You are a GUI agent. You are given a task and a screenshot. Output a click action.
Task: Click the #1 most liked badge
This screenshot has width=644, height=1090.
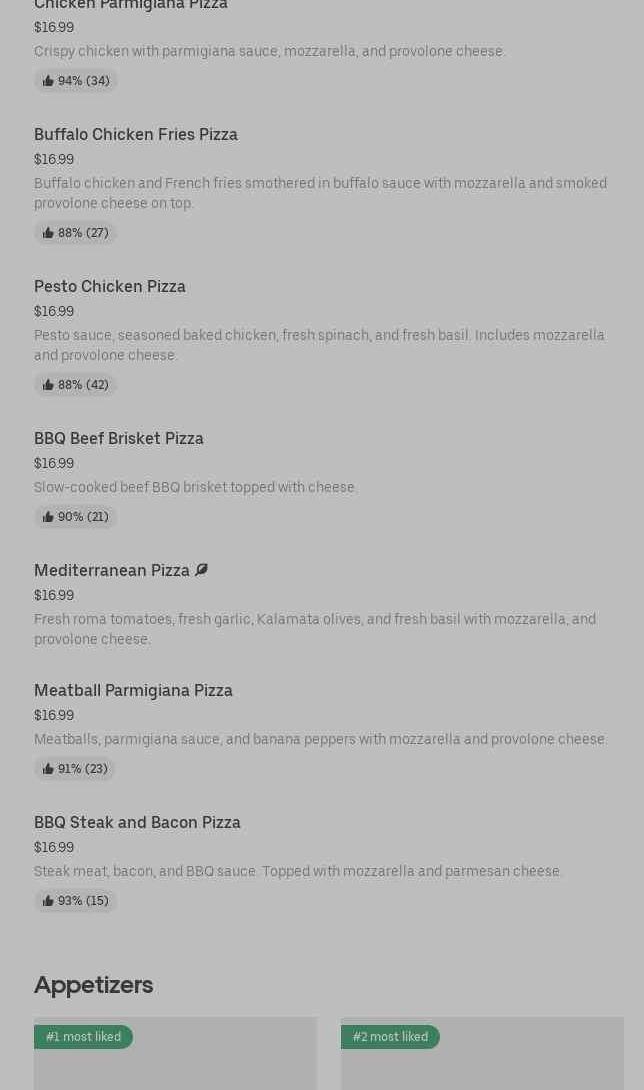pos(83,1037)
